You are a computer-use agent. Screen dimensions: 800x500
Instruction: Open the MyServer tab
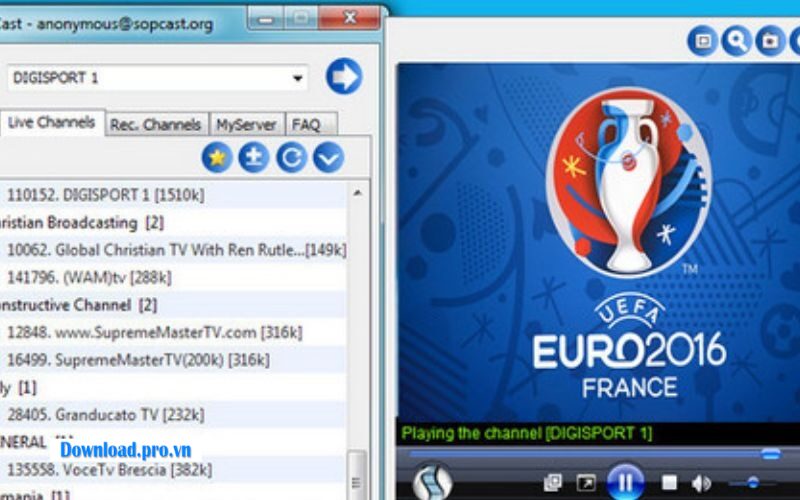point(246,124)
